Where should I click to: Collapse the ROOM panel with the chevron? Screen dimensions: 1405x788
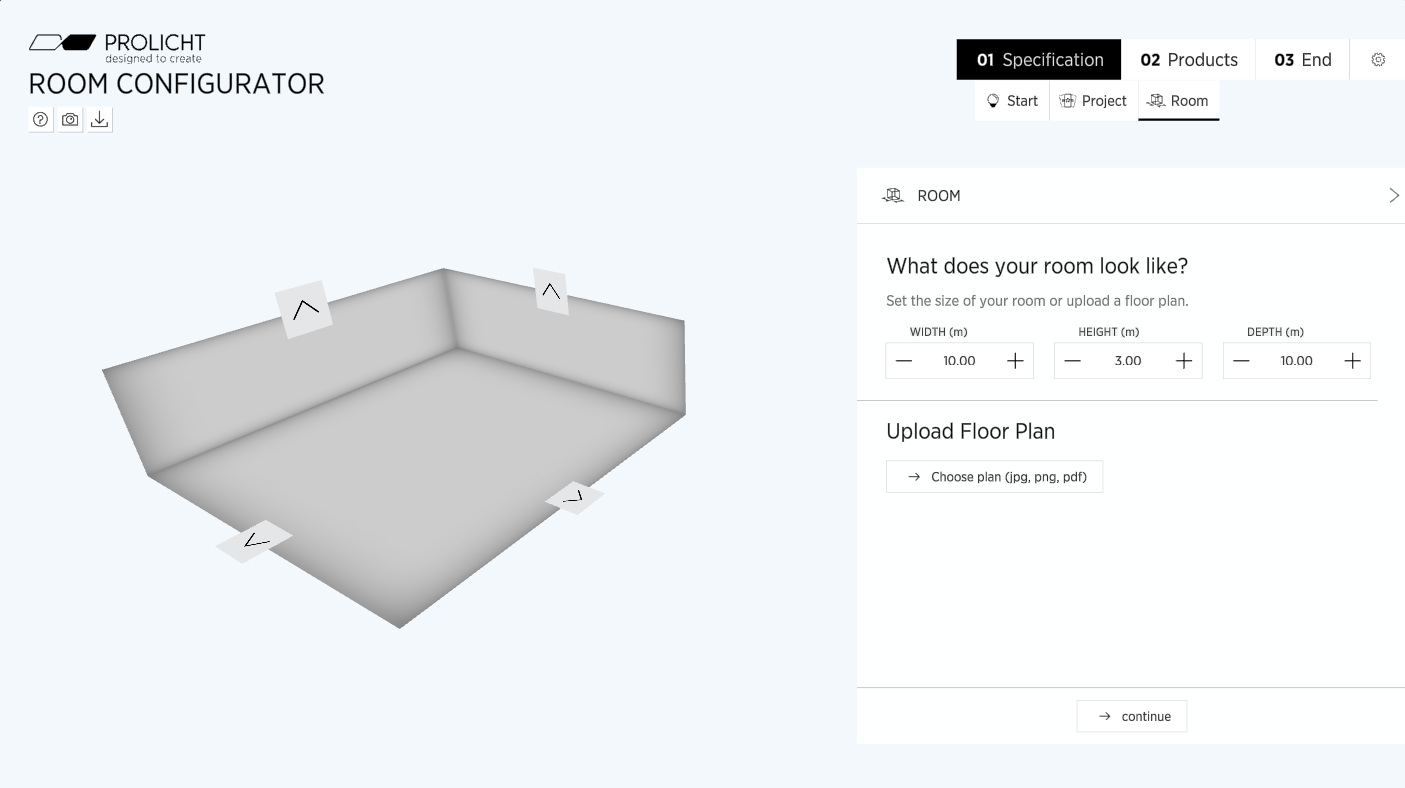pyautogui.click(x=1393, y=196)
